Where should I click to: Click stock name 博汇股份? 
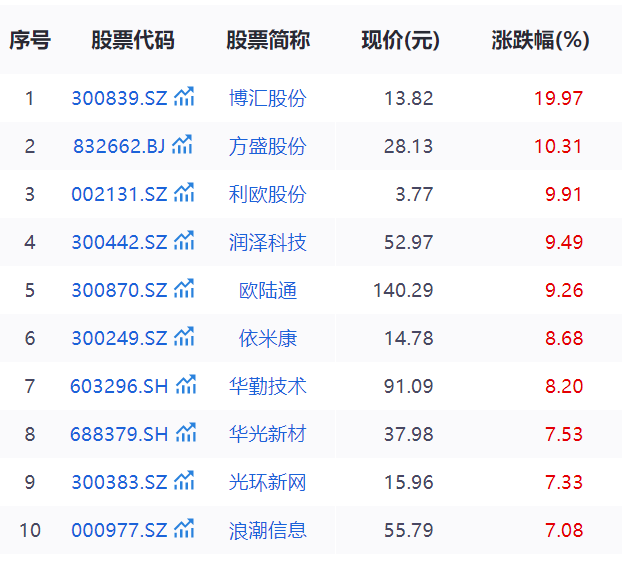pyautogui.click(x=268, y=98)
